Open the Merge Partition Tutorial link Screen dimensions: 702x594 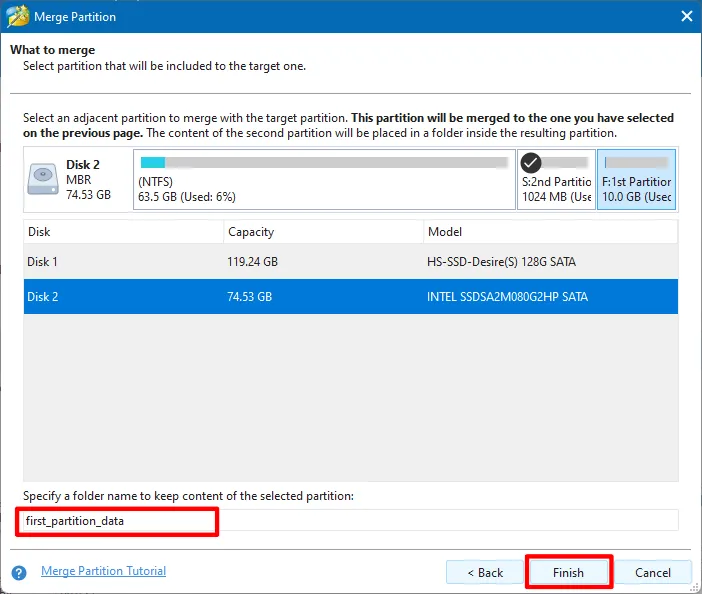pos(103,571)
